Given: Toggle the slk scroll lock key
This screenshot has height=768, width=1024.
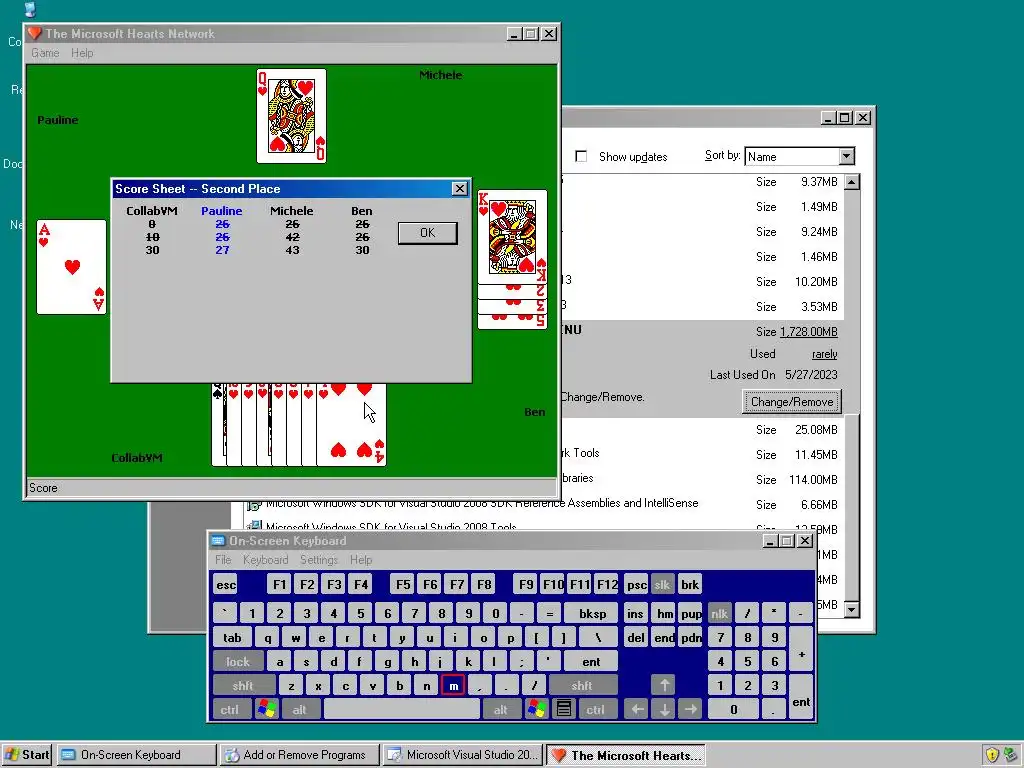Looking at the screenshot, I should click(x=662, y=584).
